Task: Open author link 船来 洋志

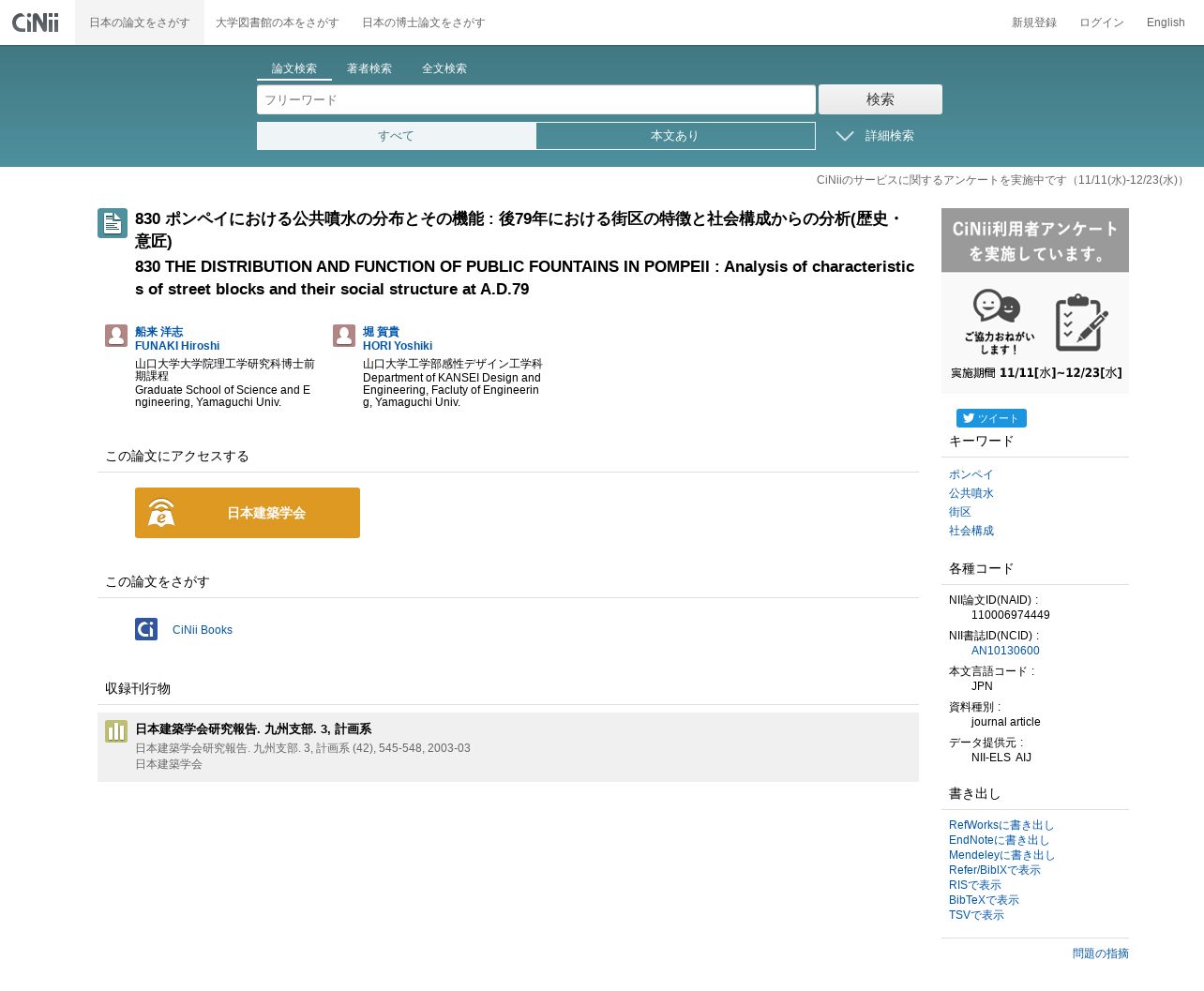Action: coord(159,332)
